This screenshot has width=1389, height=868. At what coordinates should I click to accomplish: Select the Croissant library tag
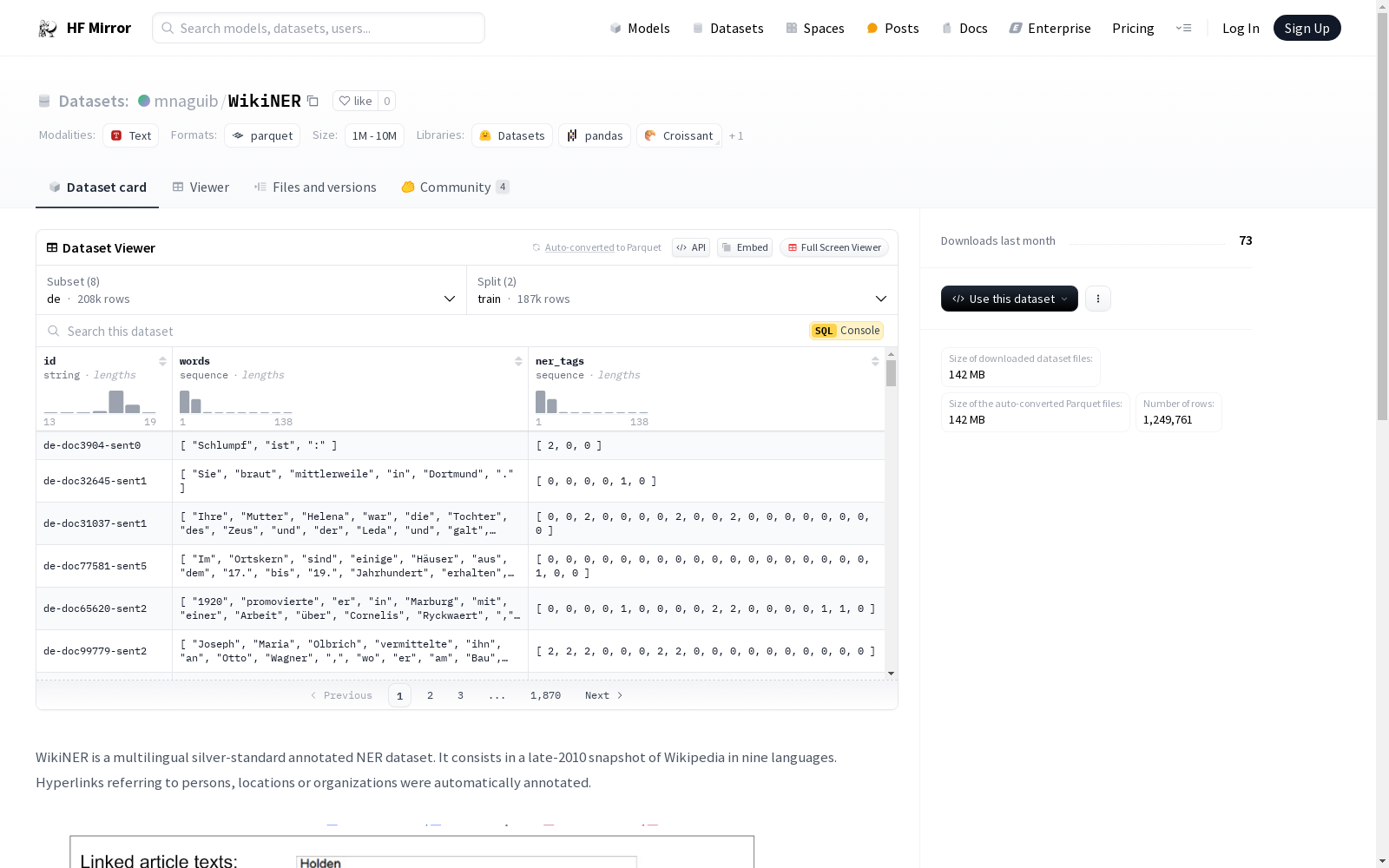pos(679,135)
